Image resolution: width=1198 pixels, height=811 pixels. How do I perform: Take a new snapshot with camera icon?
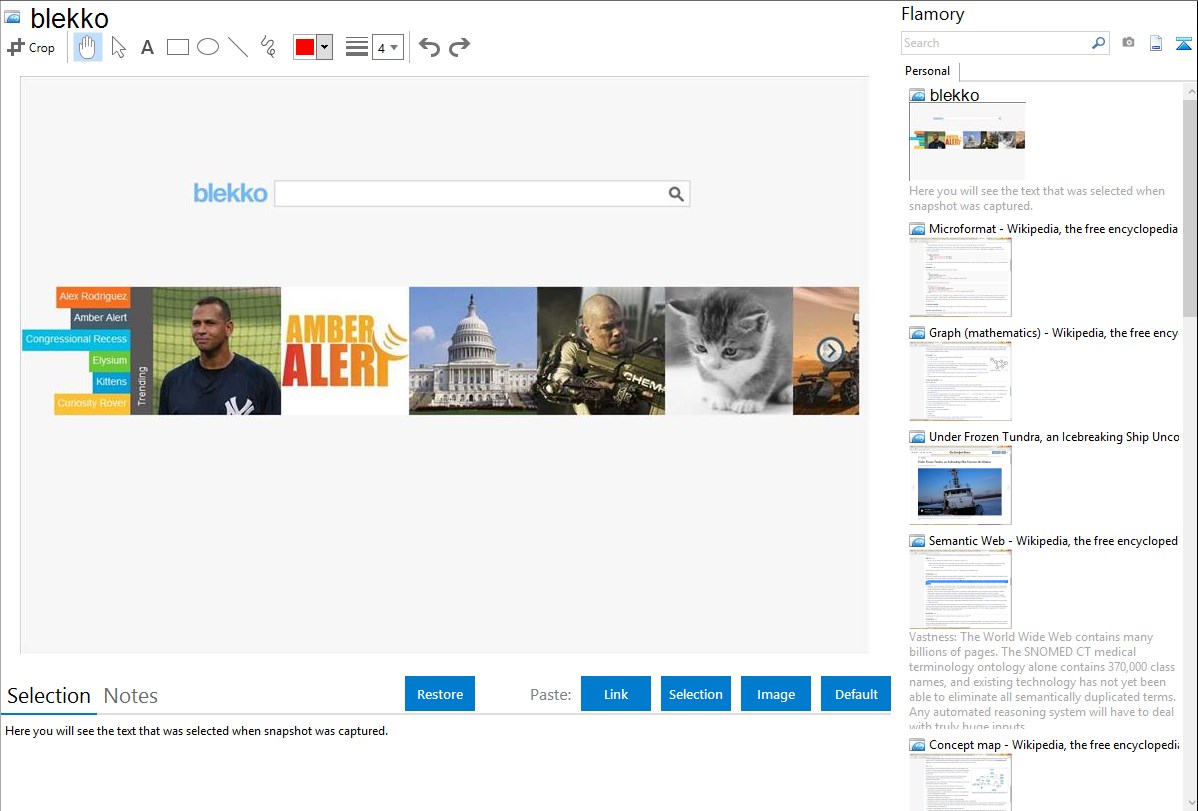[1128, 43]
